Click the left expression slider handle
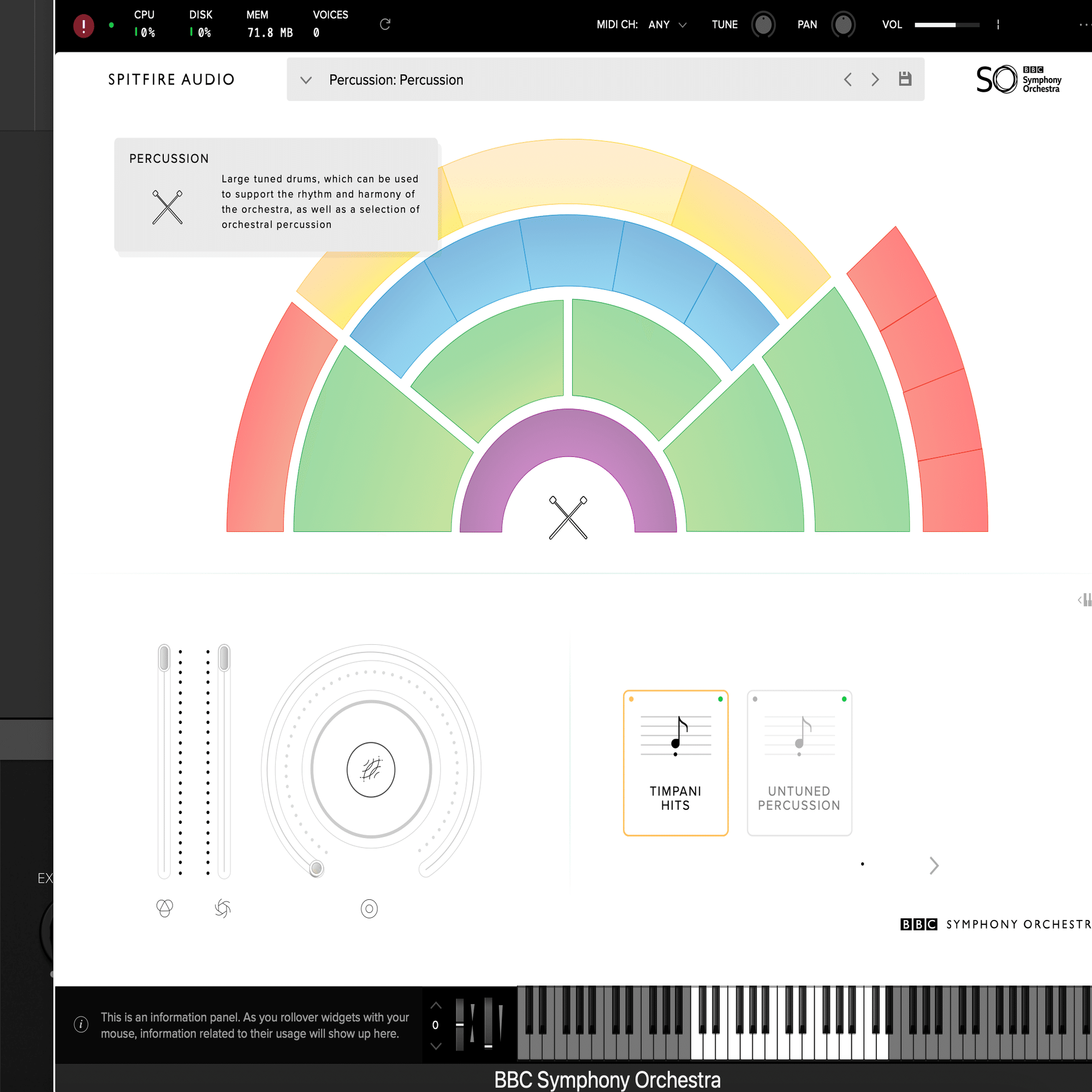Image resolution: width=1092 pixels, height=1092 pixels. [x=164, y=657]
